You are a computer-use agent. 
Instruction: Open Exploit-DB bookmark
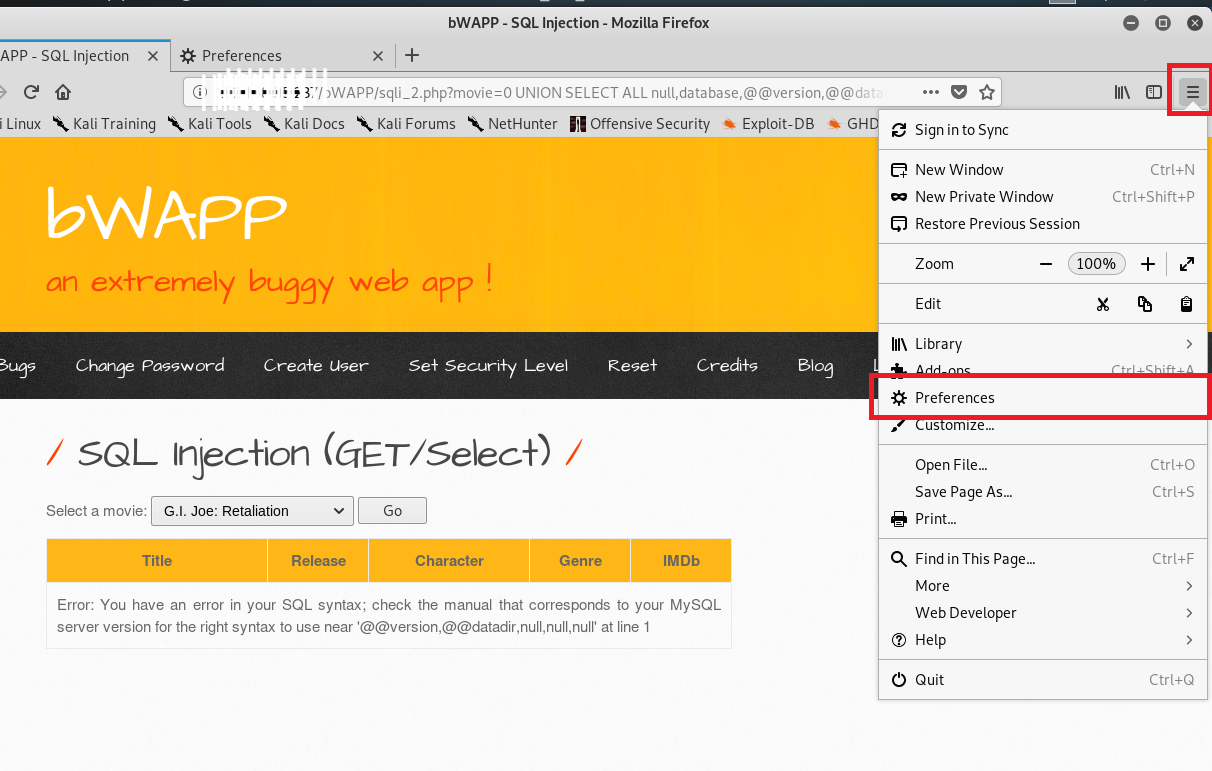(x=767, y=124)
